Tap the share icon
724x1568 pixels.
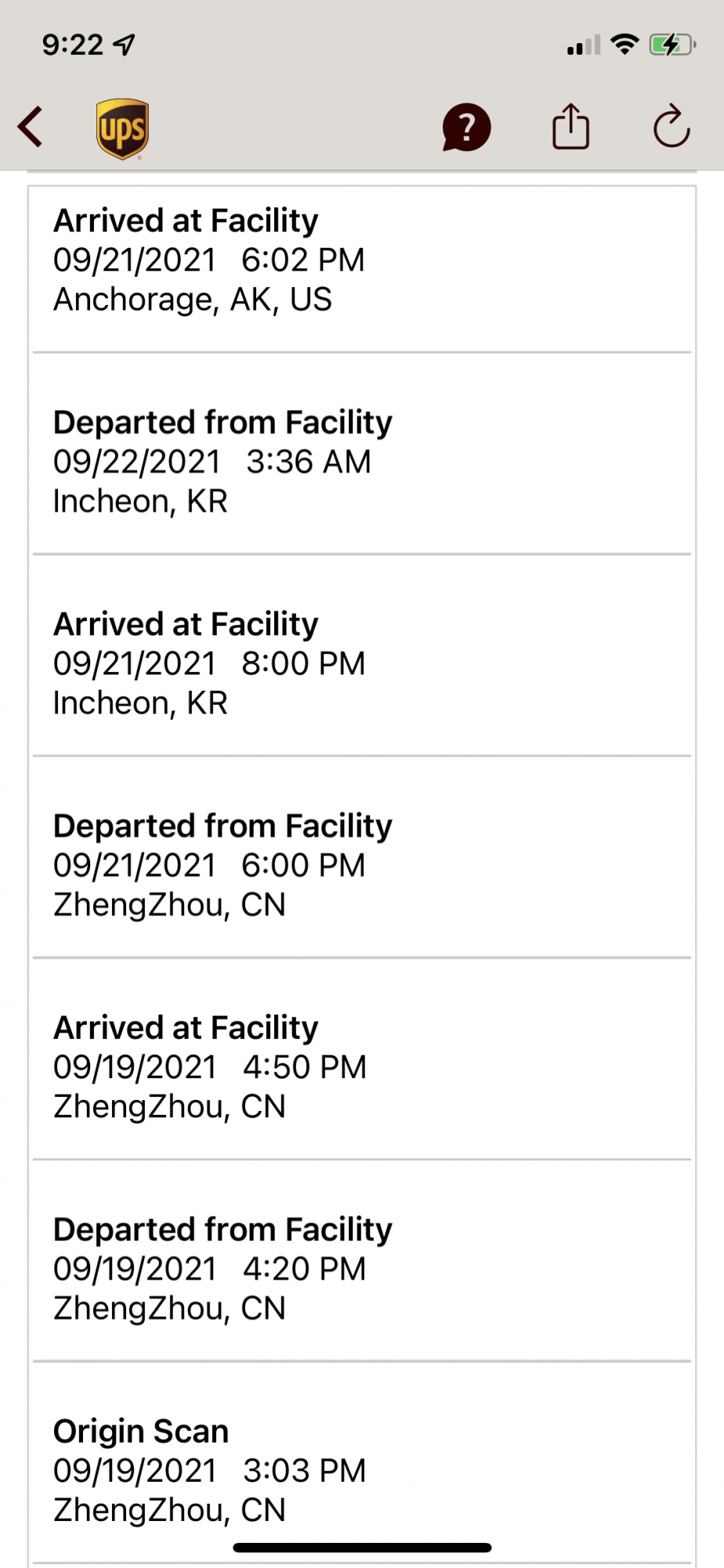570,126
